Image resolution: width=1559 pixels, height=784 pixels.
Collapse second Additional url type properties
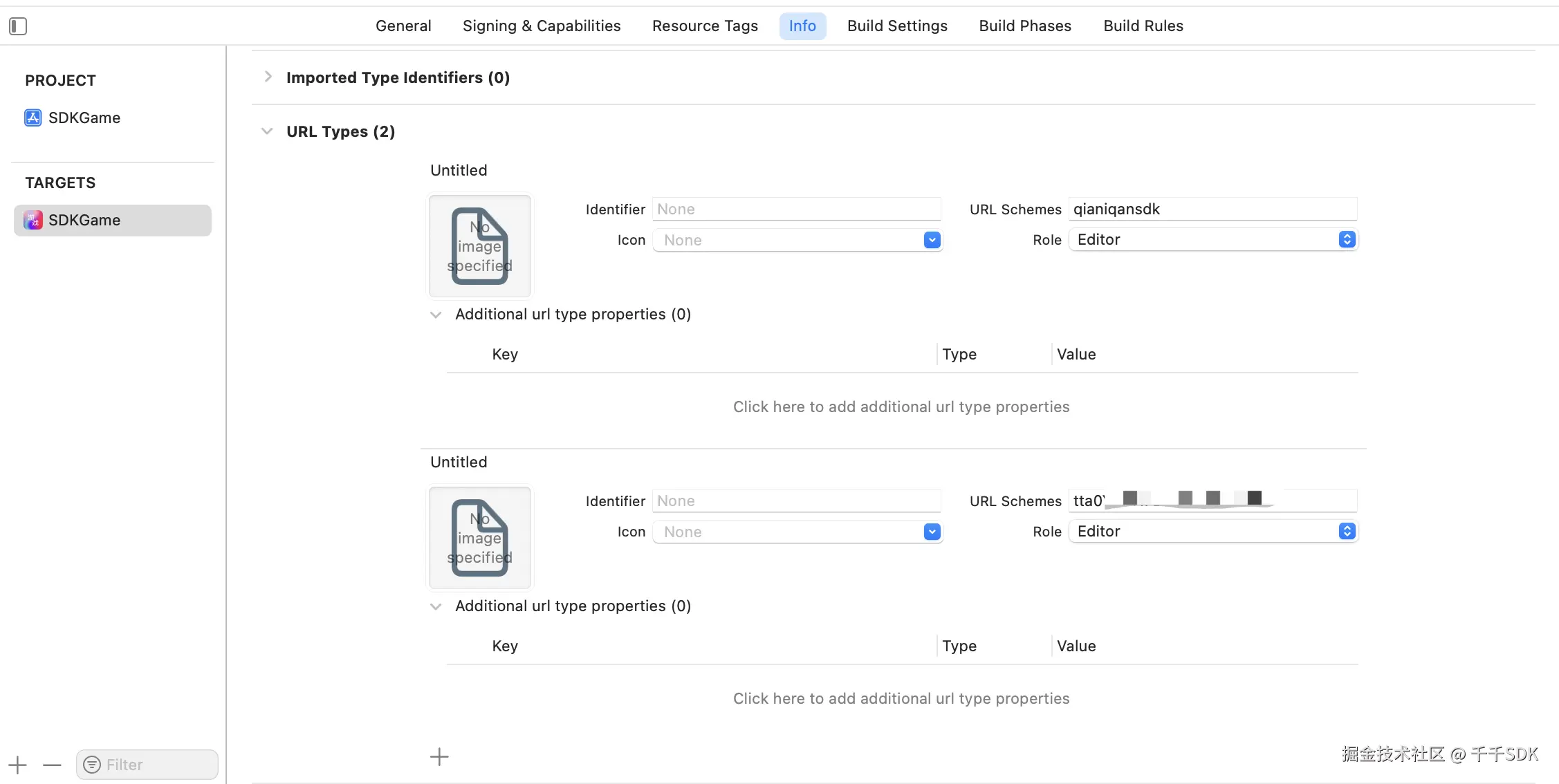point(436,606)
